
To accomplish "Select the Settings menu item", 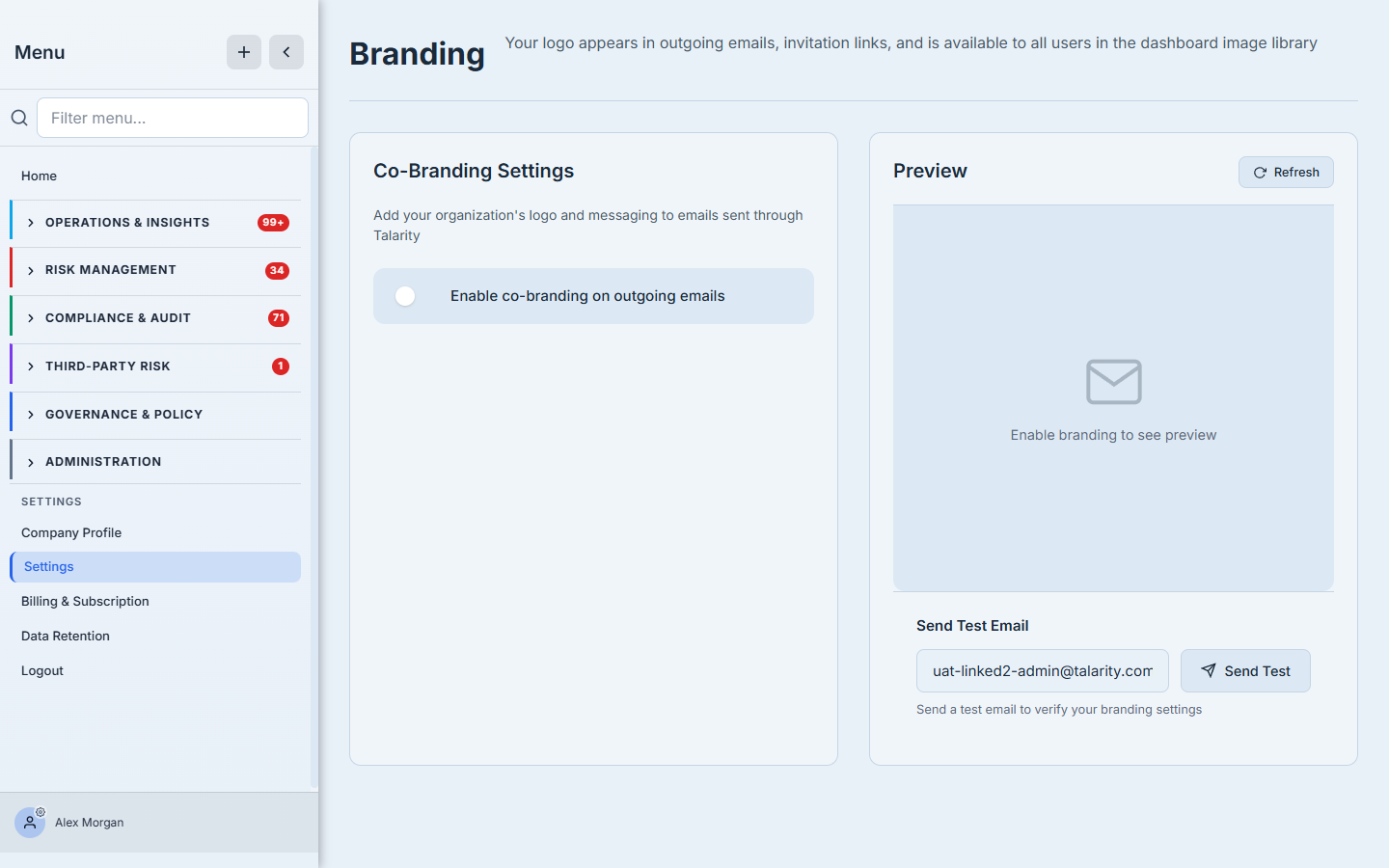I will pyautogui.click(x=155, y=567).
